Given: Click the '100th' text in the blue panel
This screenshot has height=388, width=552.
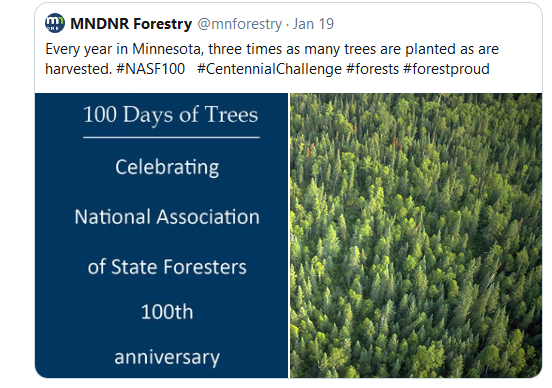Looking at the screenshot, I should point(167,312).
